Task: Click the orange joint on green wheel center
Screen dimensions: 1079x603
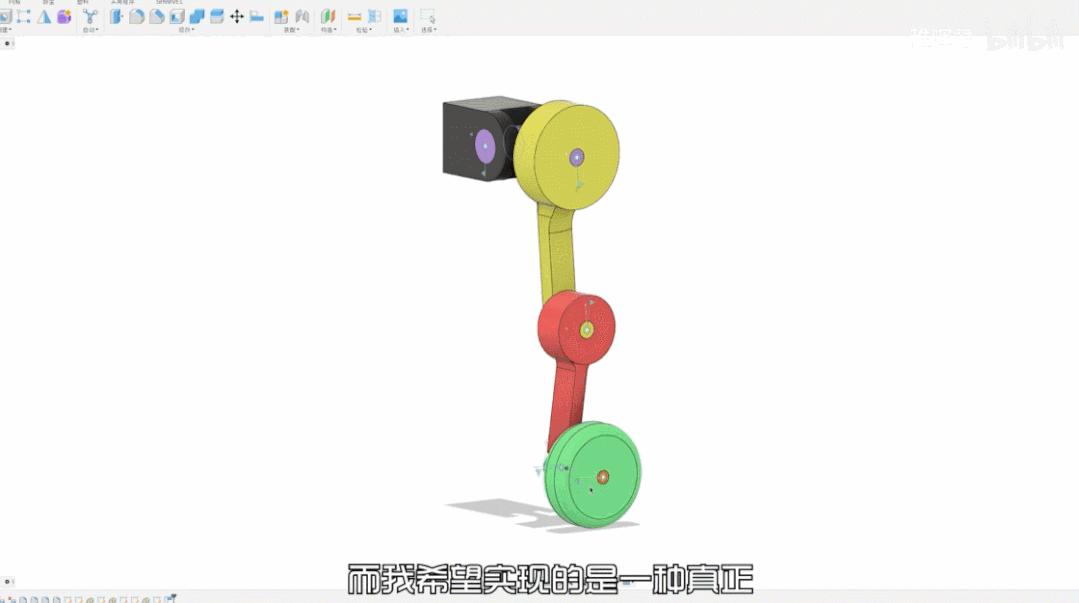Action: coord(602,477)
